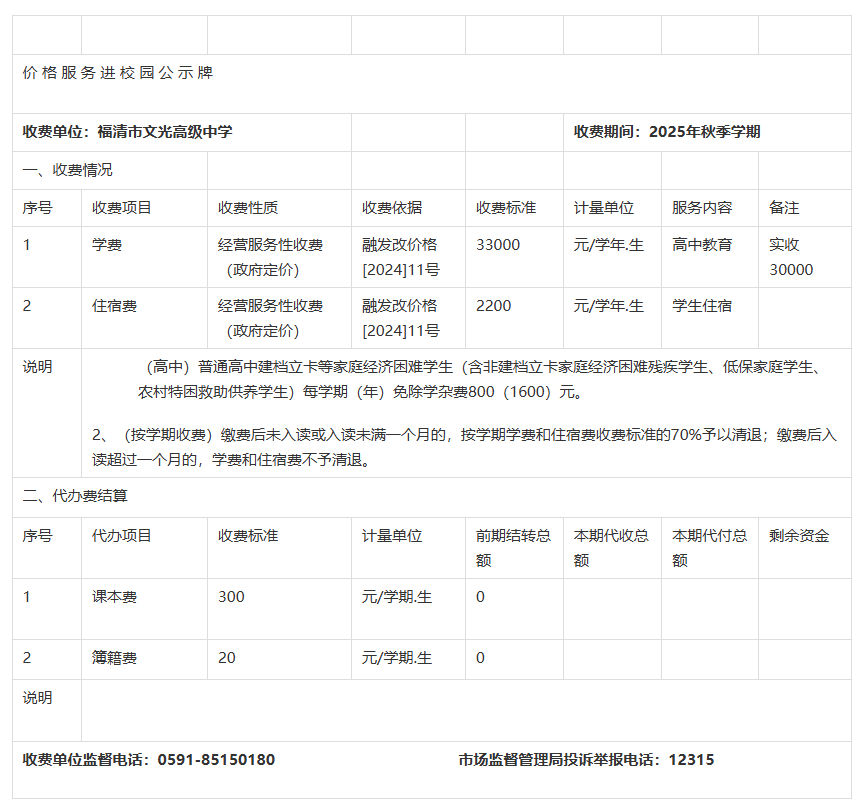Select the 学费 cell
867x811 pixels.
point(107,245)
